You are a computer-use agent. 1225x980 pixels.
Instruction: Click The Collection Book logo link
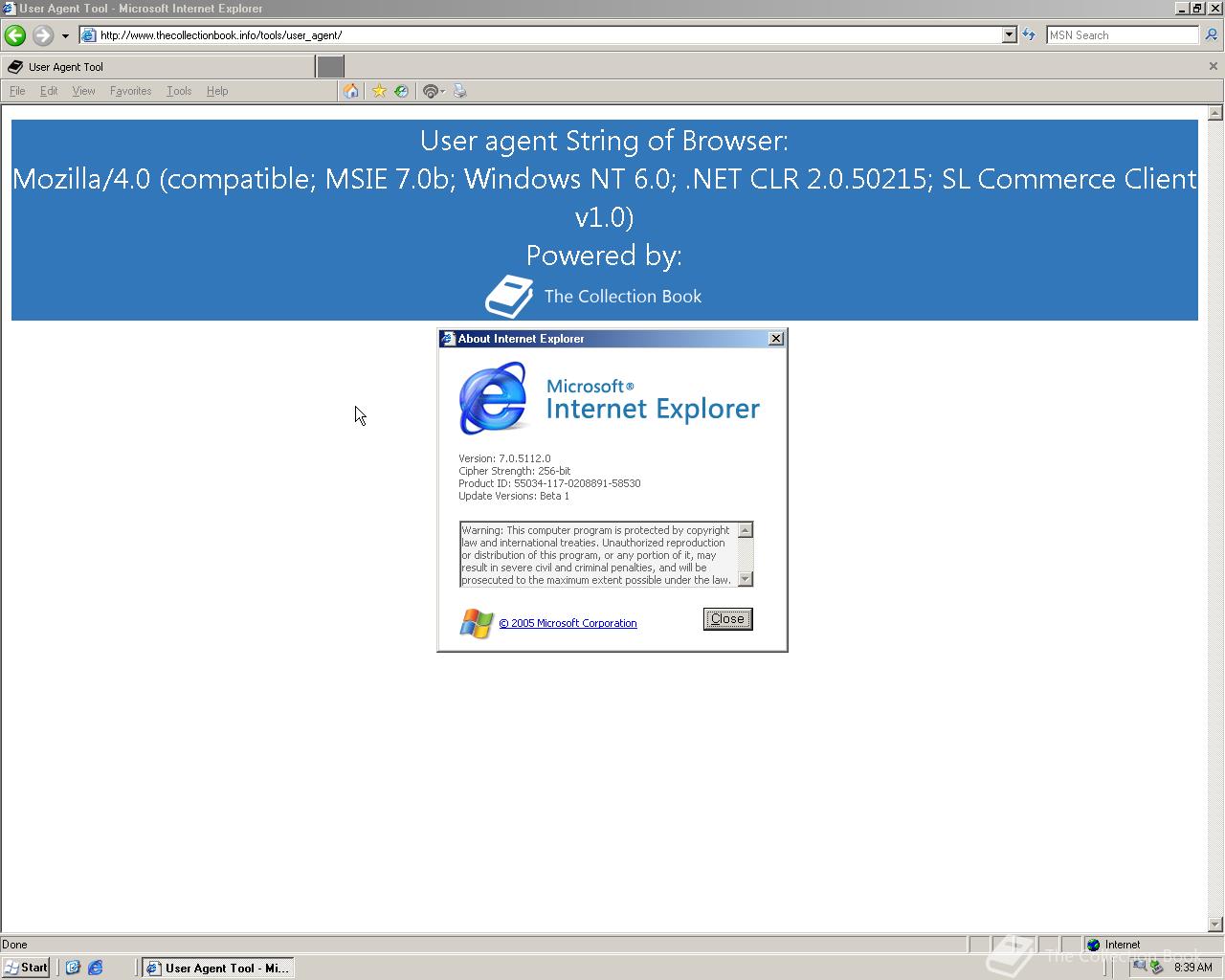tap(593, 297)
